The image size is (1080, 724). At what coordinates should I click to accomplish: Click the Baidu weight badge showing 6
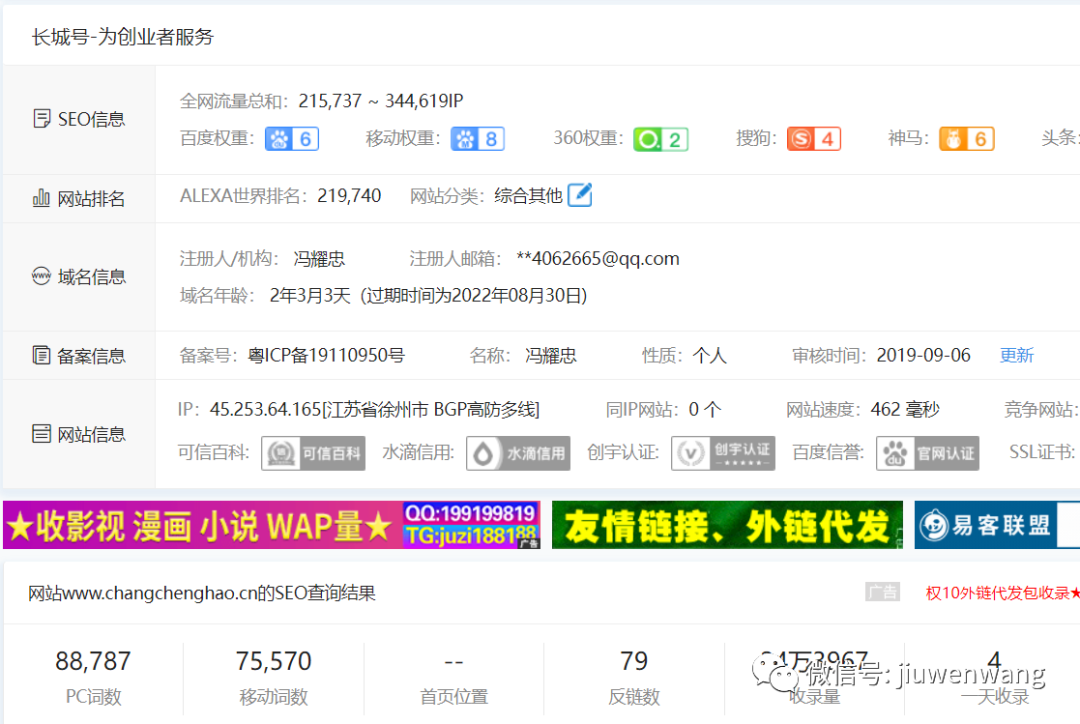tap(292, 139)
